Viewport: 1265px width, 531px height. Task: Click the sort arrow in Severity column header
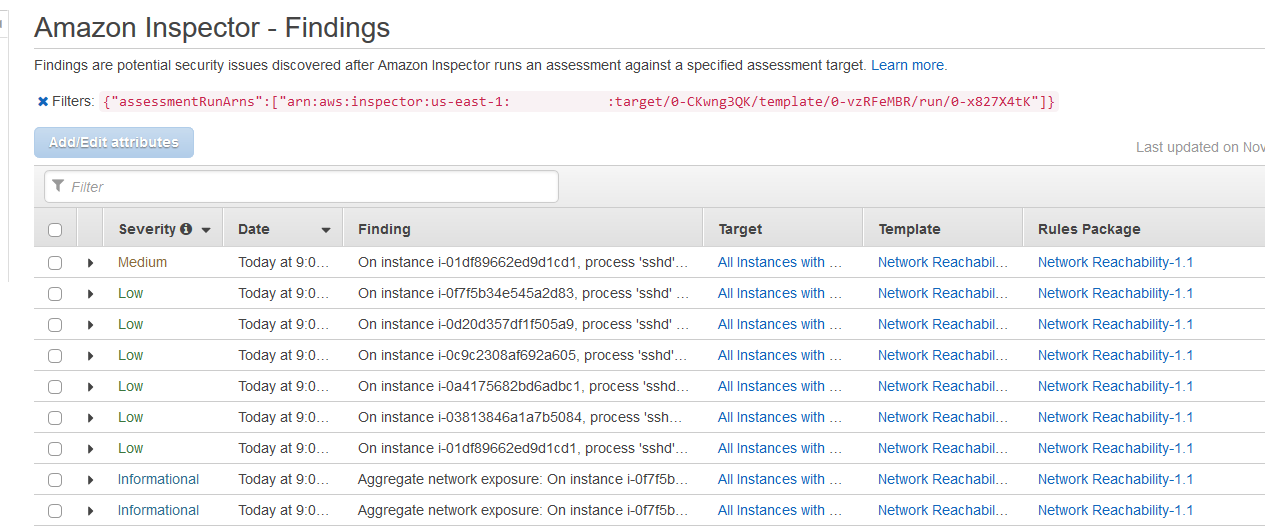[x=206, y=230]
